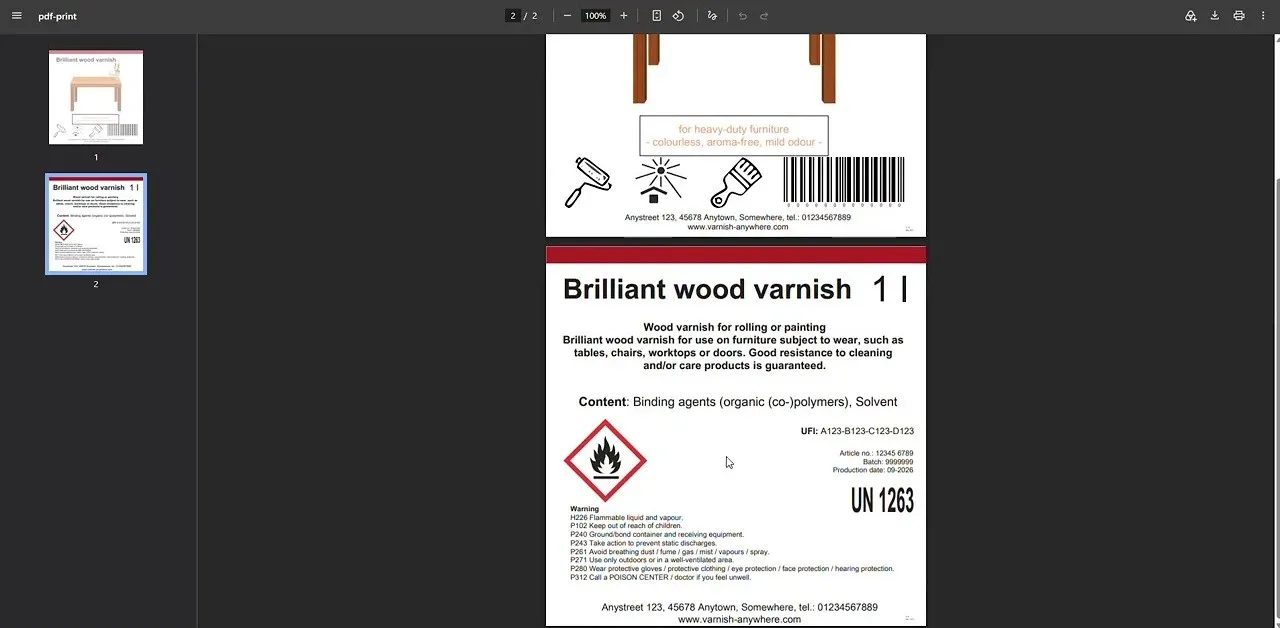Toggle the sidebar menu icon
This screenshot has width=1280, height=628.
click(x=16, y=16)
